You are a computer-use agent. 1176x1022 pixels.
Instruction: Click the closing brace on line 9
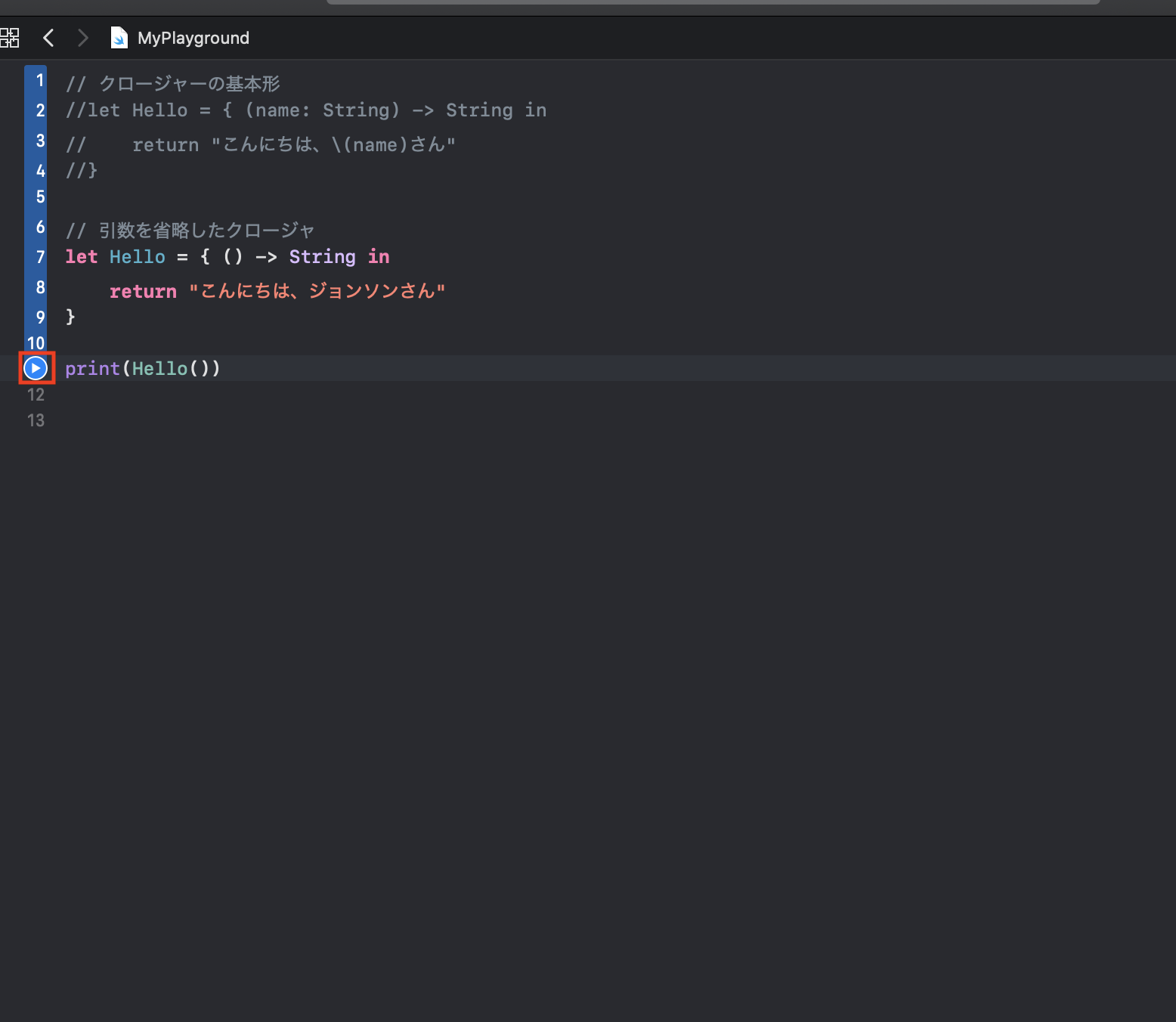pyautogui.click(x=70, y=317)
